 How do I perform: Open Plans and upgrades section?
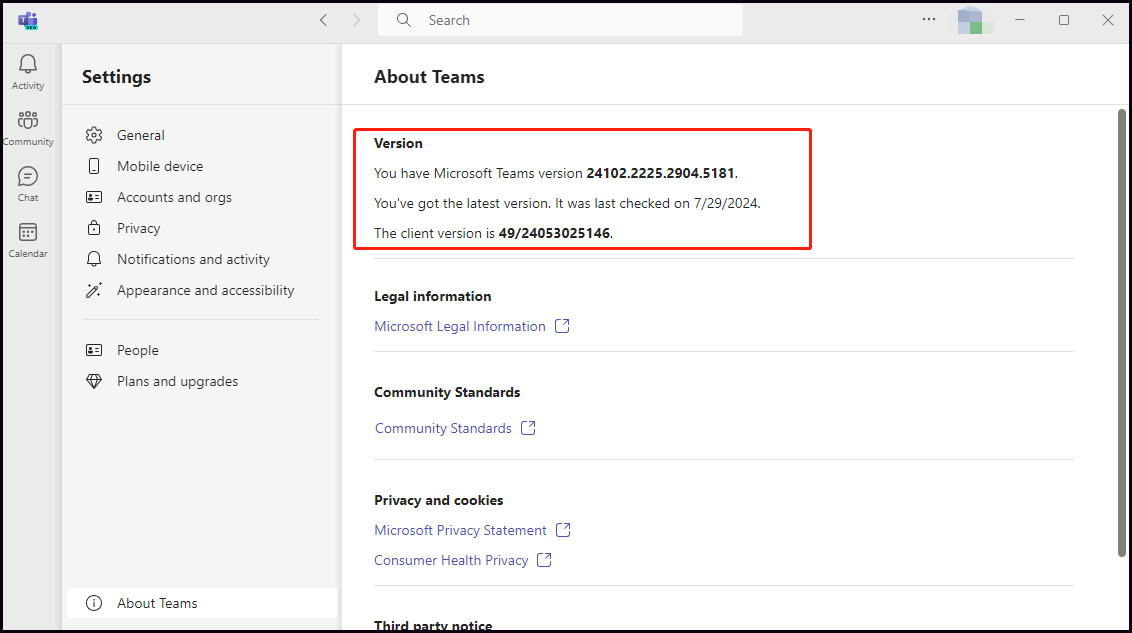177,381
